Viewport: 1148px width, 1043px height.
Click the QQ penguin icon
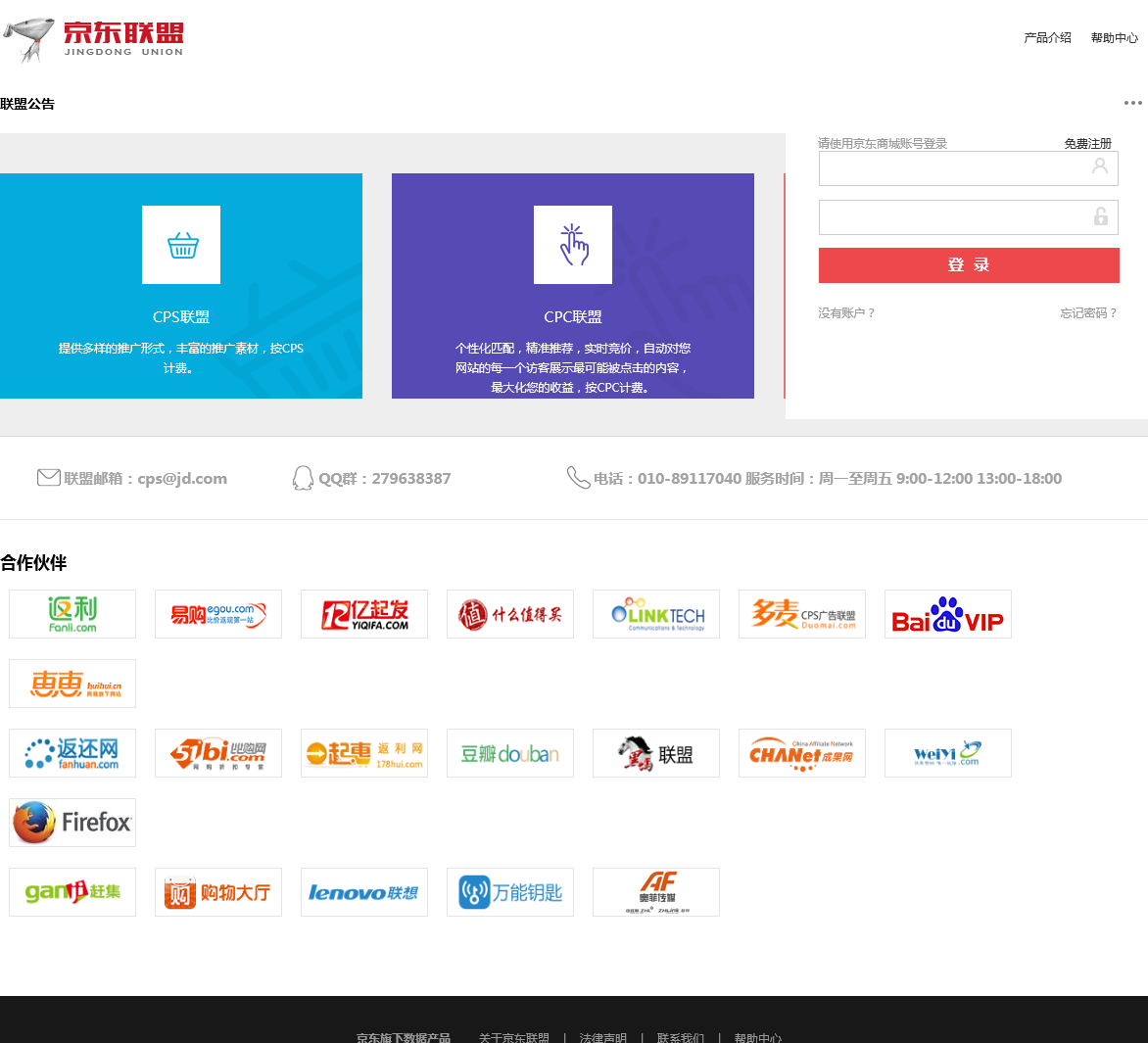(x=303, y=478)
